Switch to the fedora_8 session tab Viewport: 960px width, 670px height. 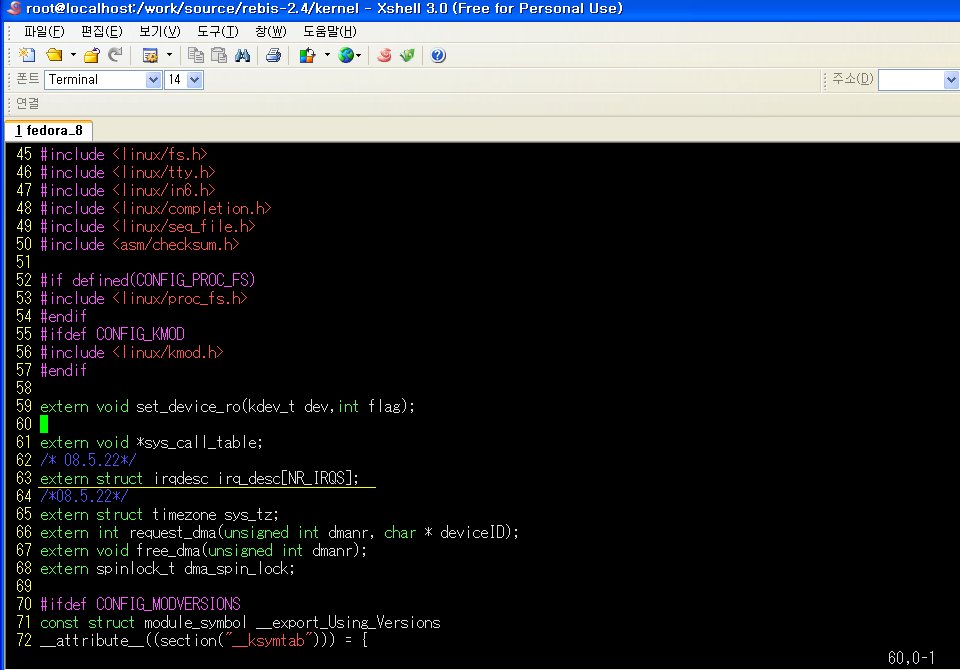(x=48, y=130)
